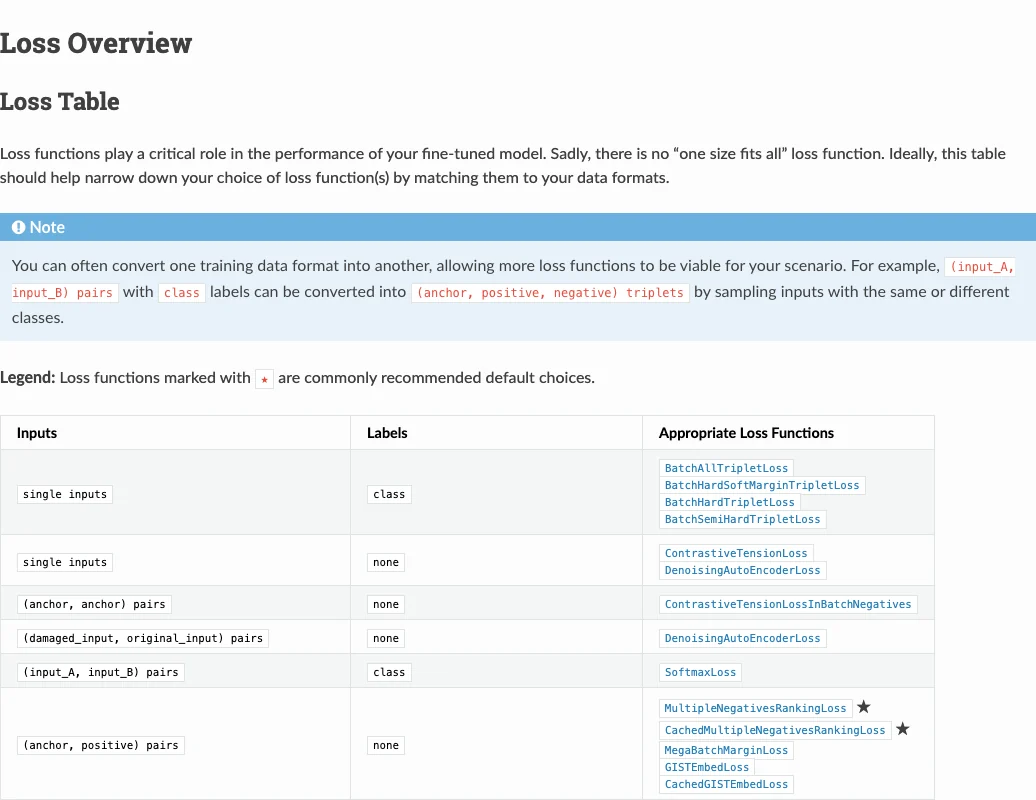Click the "Labels" column header
This screenshot has height=800, width=1036.
pyautogui.click(x=387, y=433)
